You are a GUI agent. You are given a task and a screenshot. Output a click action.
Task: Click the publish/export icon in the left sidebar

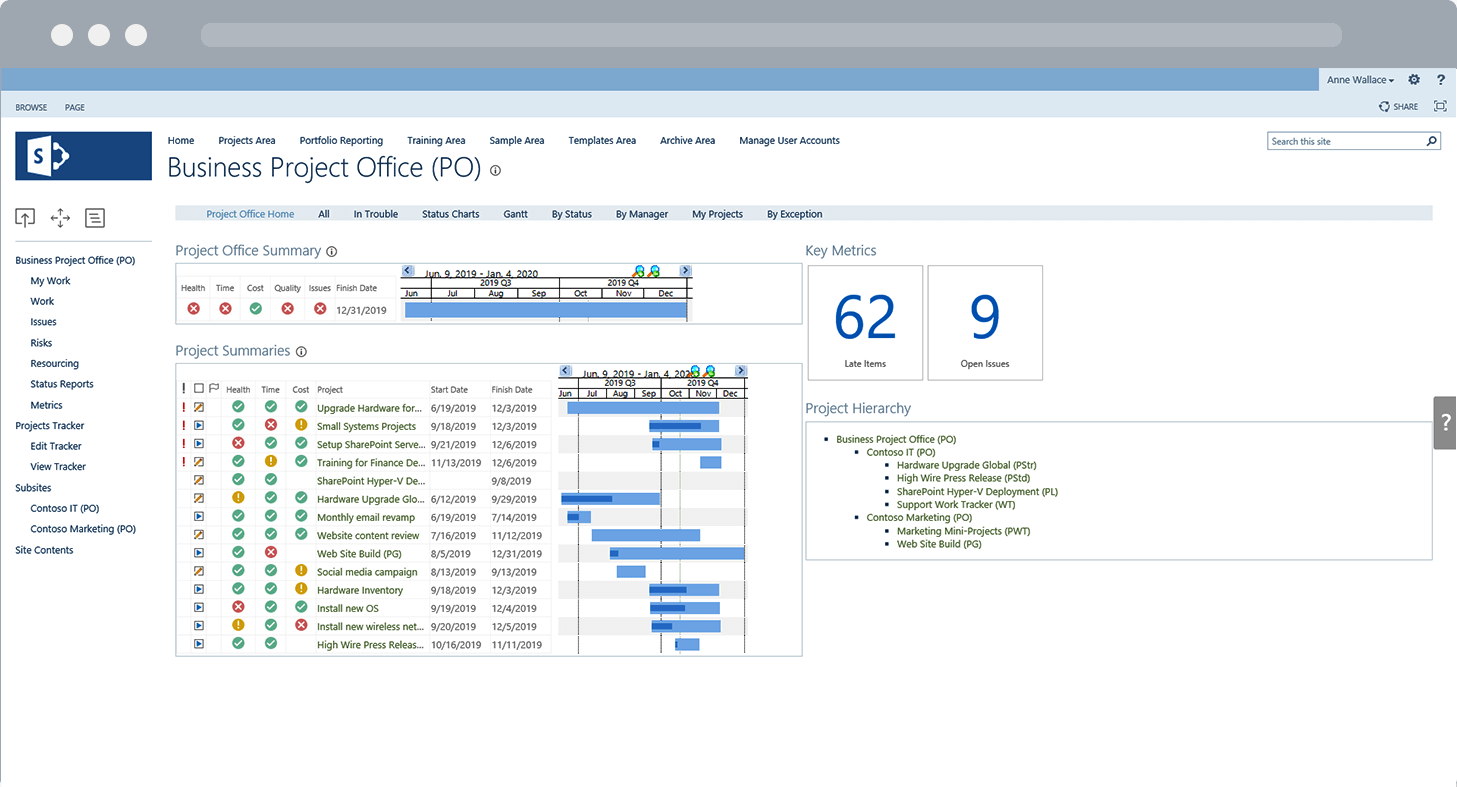point(25,218)
